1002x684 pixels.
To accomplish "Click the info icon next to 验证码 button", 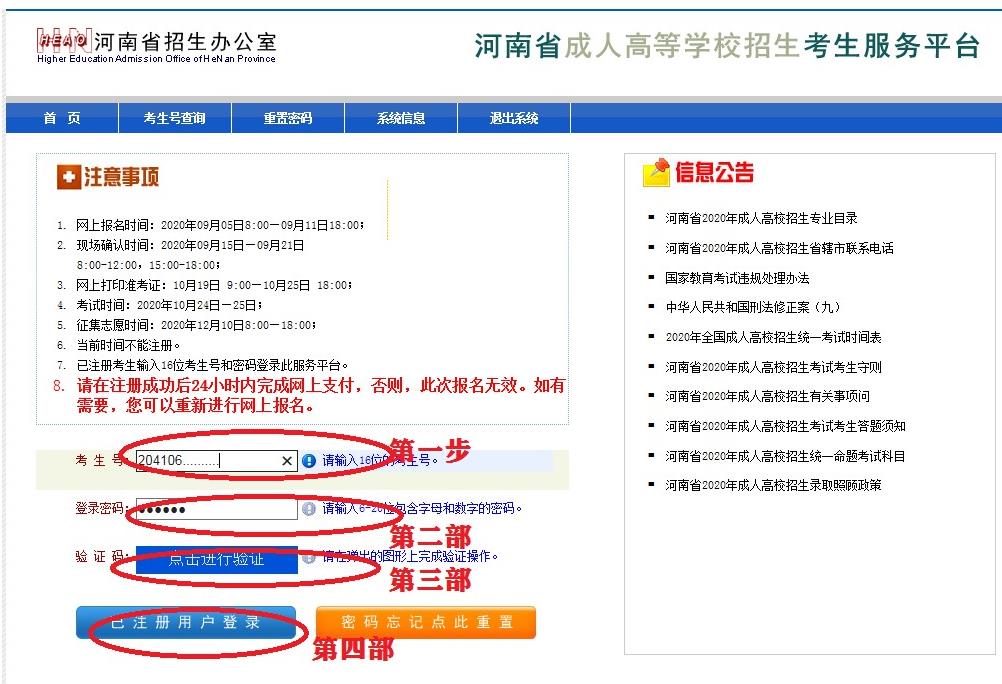I will [309, 557].
